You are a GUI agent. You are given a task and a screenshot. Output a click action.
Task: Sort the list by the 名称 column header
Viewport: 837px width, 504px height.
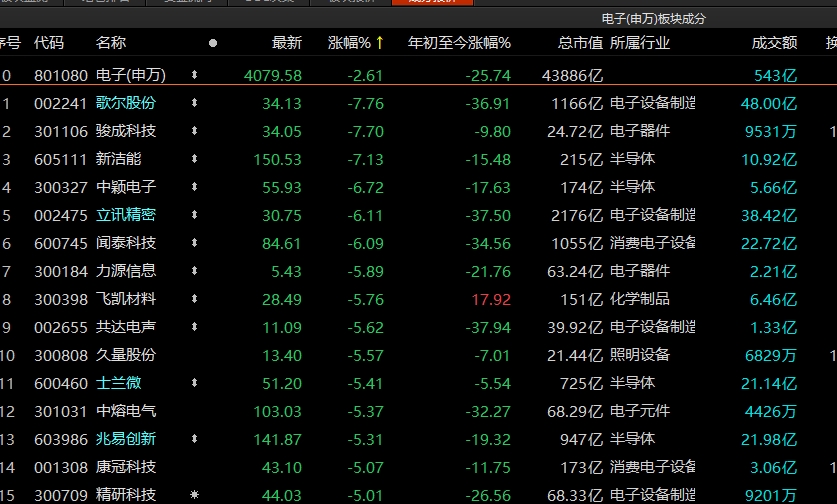(110, 43)
